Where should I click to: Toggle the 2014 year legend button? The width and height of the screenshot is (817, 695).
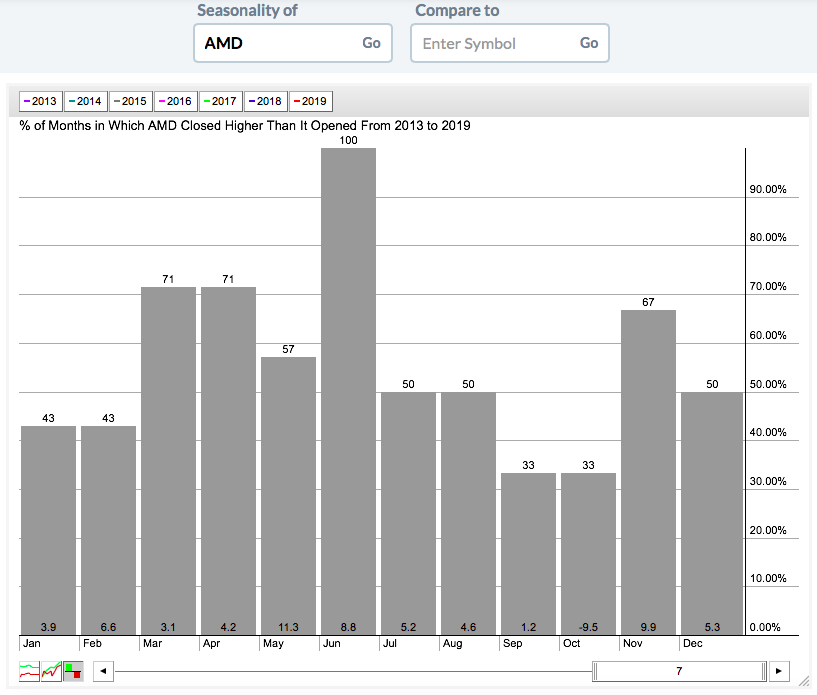tap(85, 101)
